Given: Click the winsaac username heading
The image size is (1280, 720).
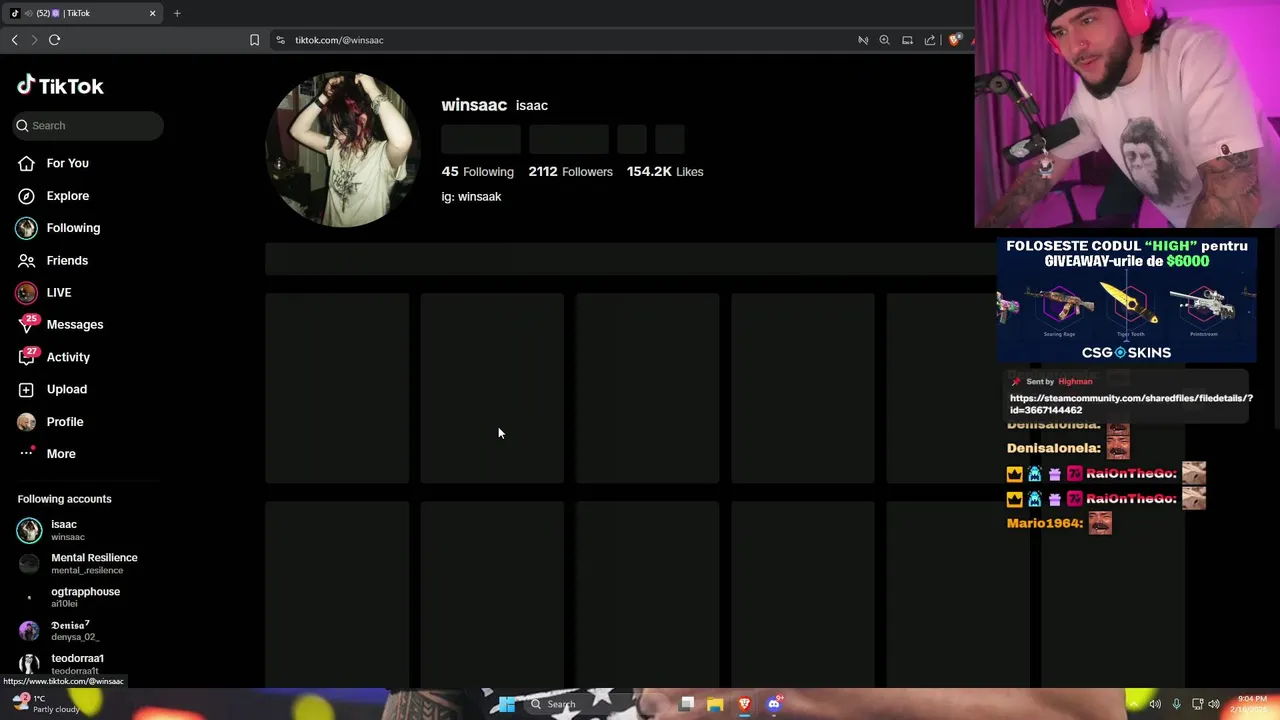Looking at the screenshot, I should click(x=474, y=105).
